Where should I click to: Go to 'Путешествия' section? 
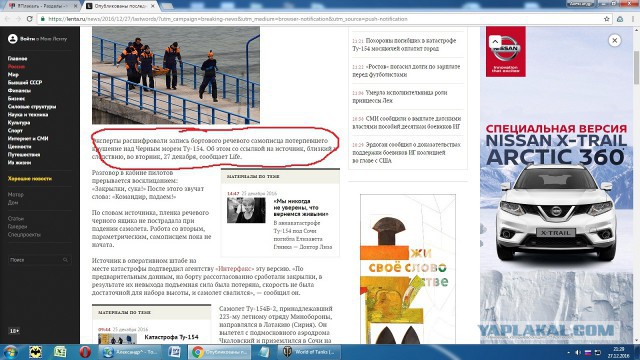(24, 154)
